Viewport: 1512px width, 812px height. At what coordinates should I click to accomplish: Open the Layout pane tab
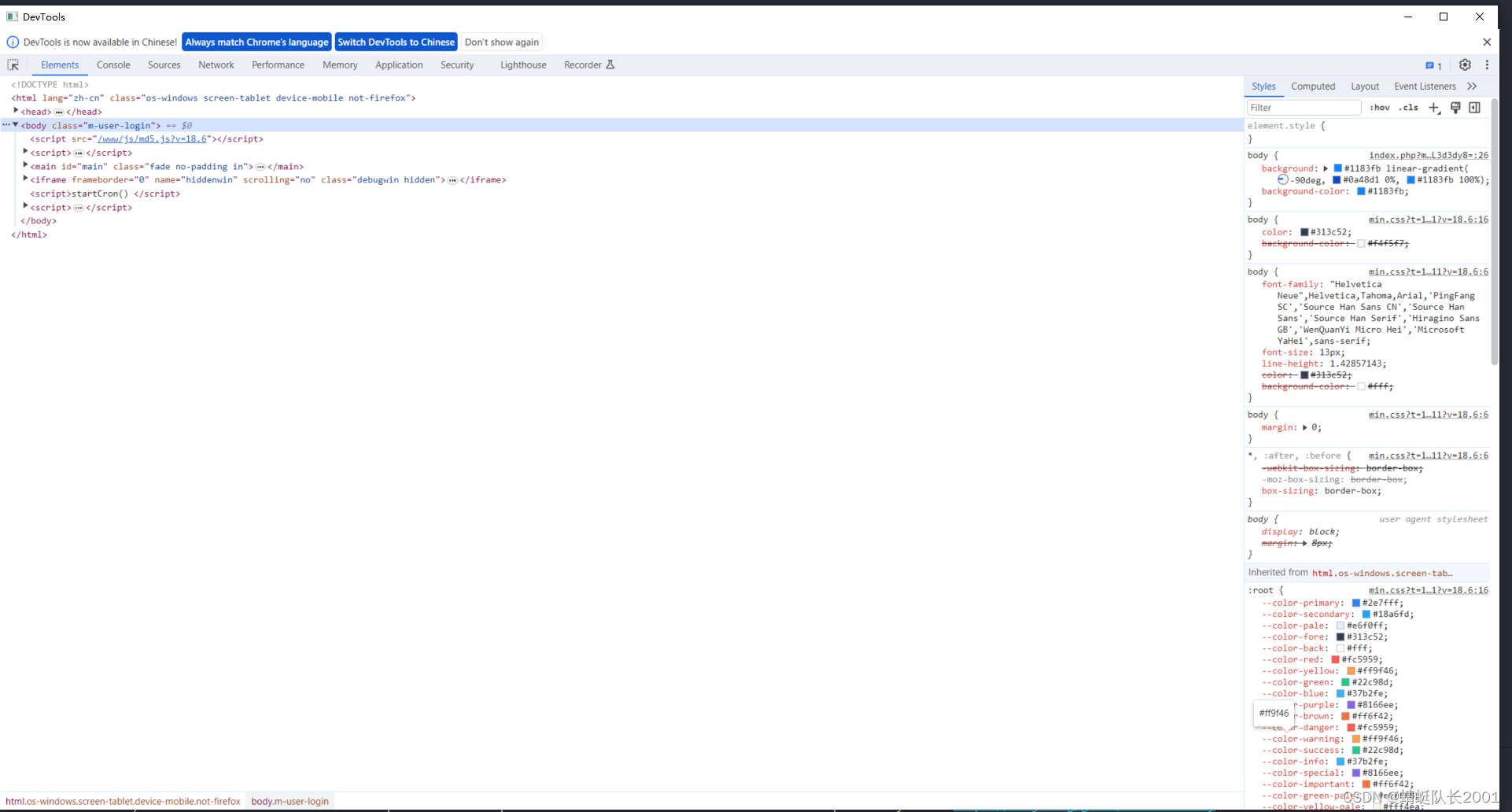point(1365,87)
